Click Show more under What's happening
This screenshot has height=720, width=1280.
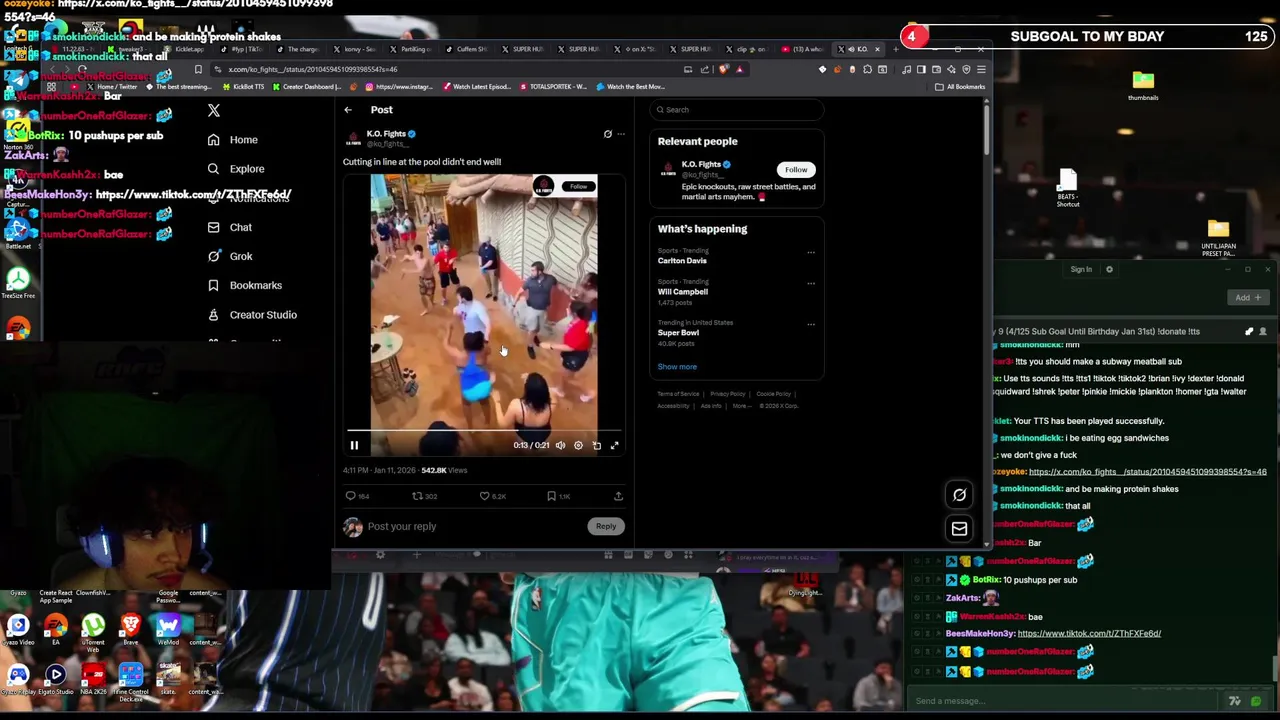tap(677, 367)
